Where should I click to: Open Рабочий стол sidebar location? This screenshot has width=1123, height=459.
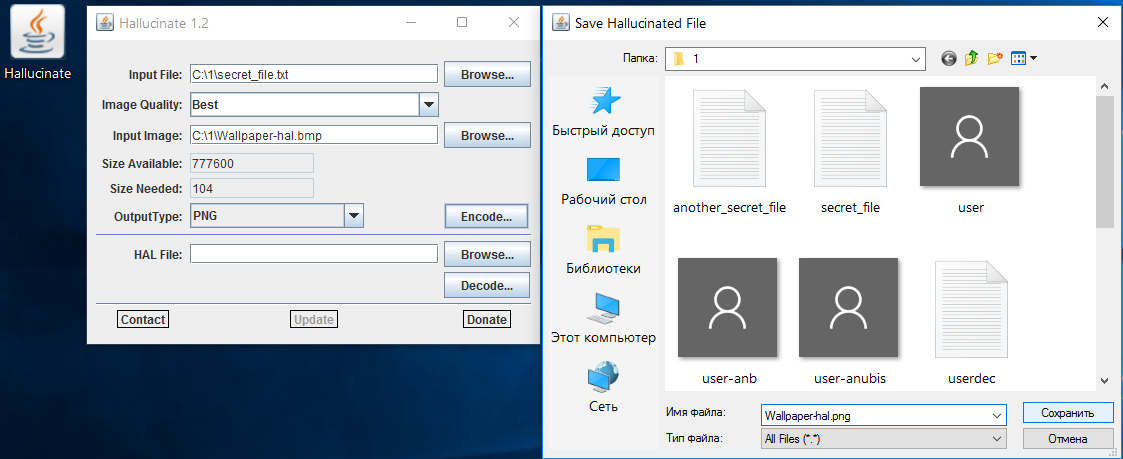pos(603,181)
